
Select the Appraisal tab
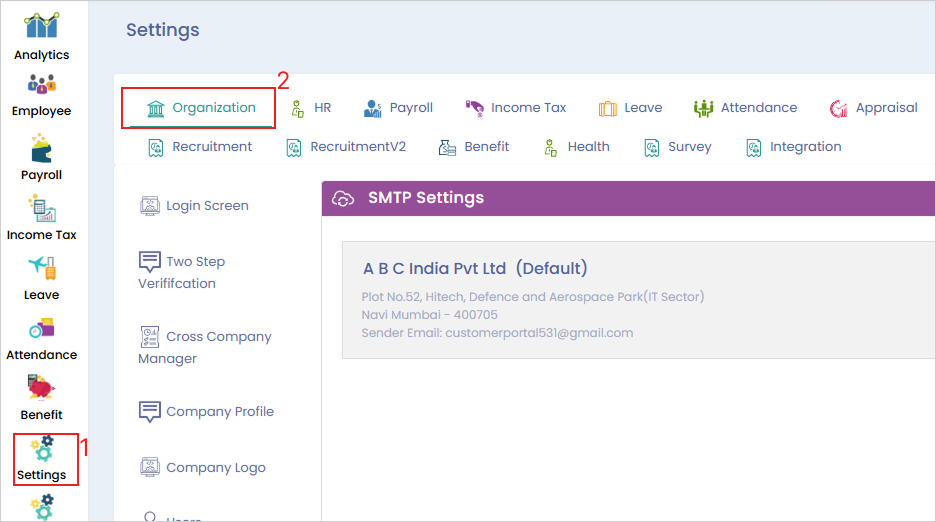click(873, 108)
